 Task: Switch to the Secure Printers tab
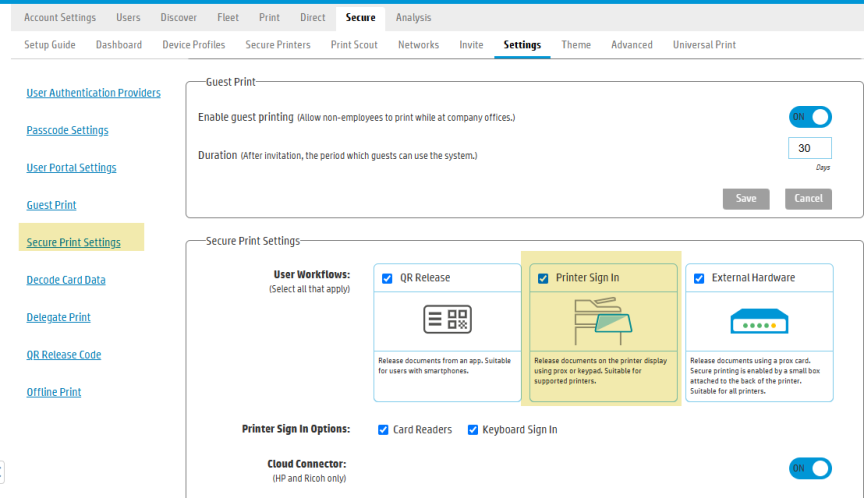coord(278,45)
